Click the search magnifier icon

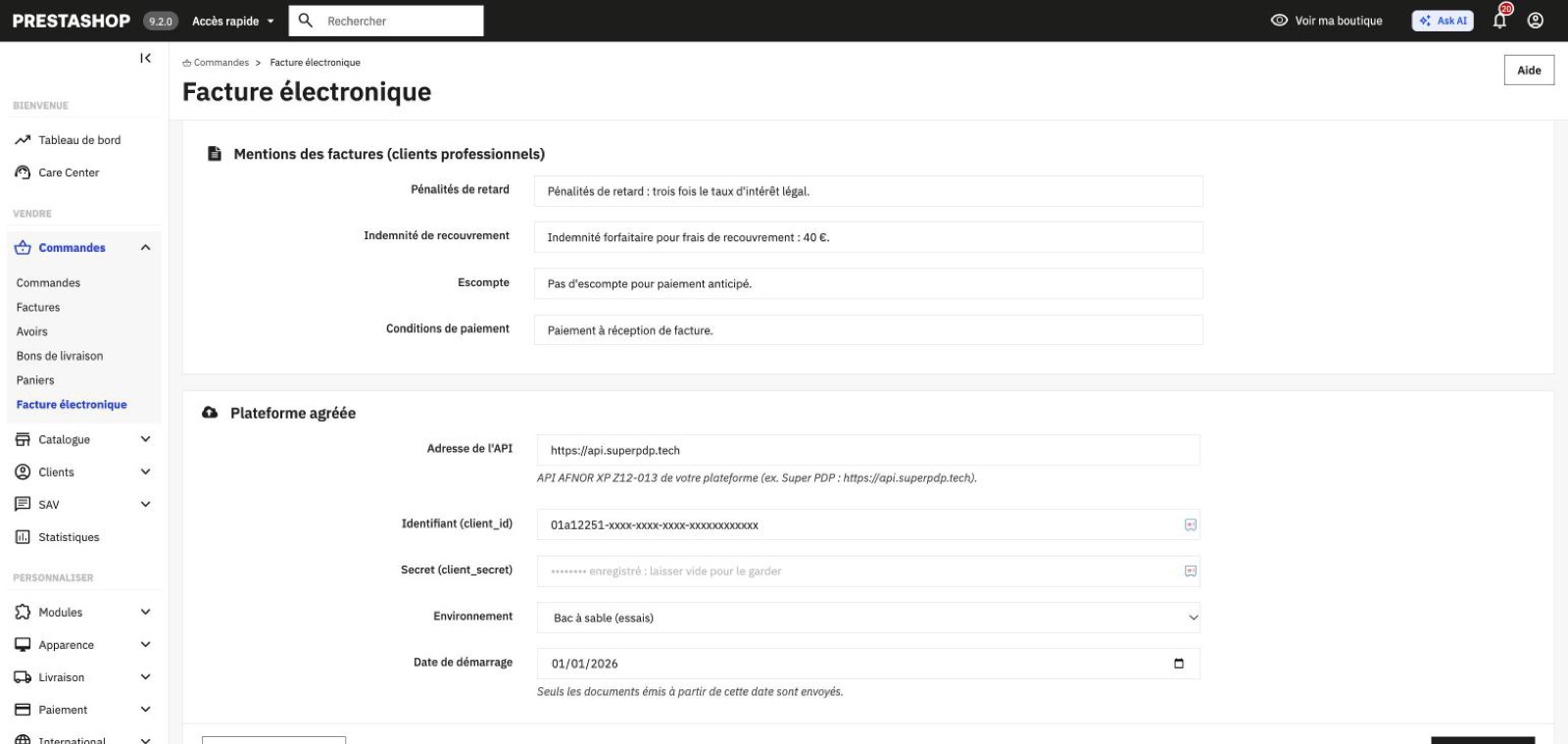pos(306,20)
